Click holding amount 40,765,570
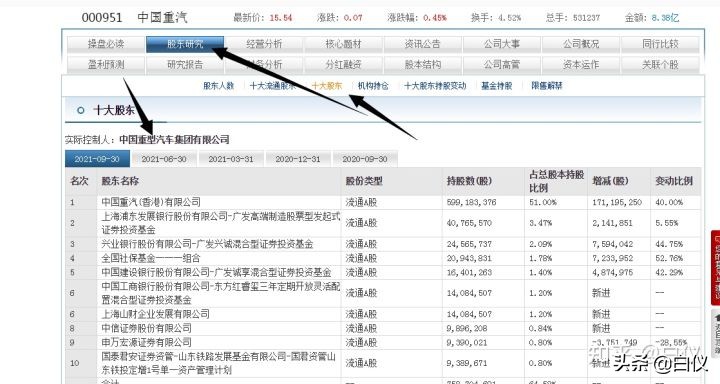The height and width of the screenshot is (384, 720). coord(469,223)
